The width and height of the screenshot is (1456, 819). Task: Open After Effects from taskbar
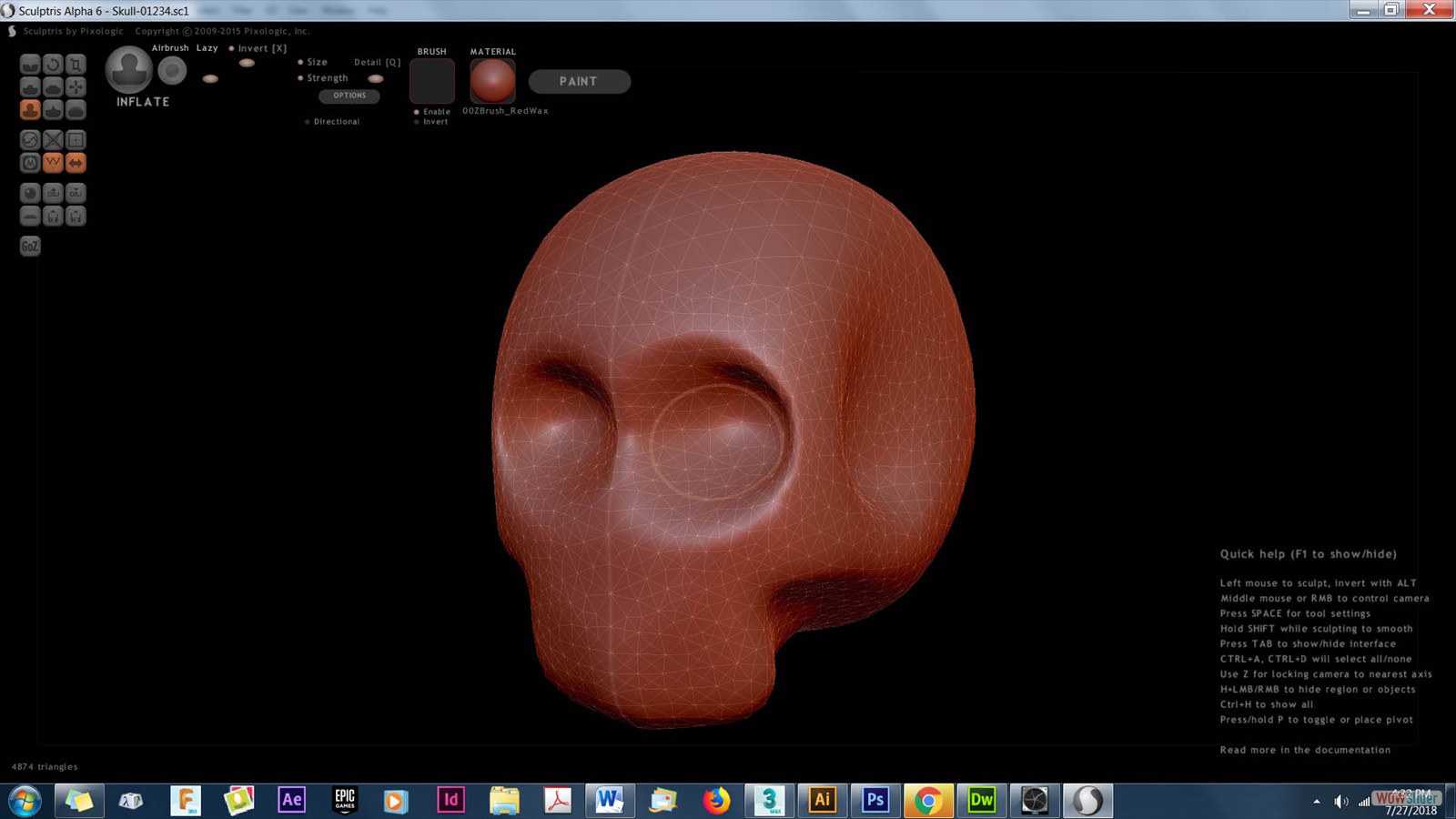click(291, 800)
